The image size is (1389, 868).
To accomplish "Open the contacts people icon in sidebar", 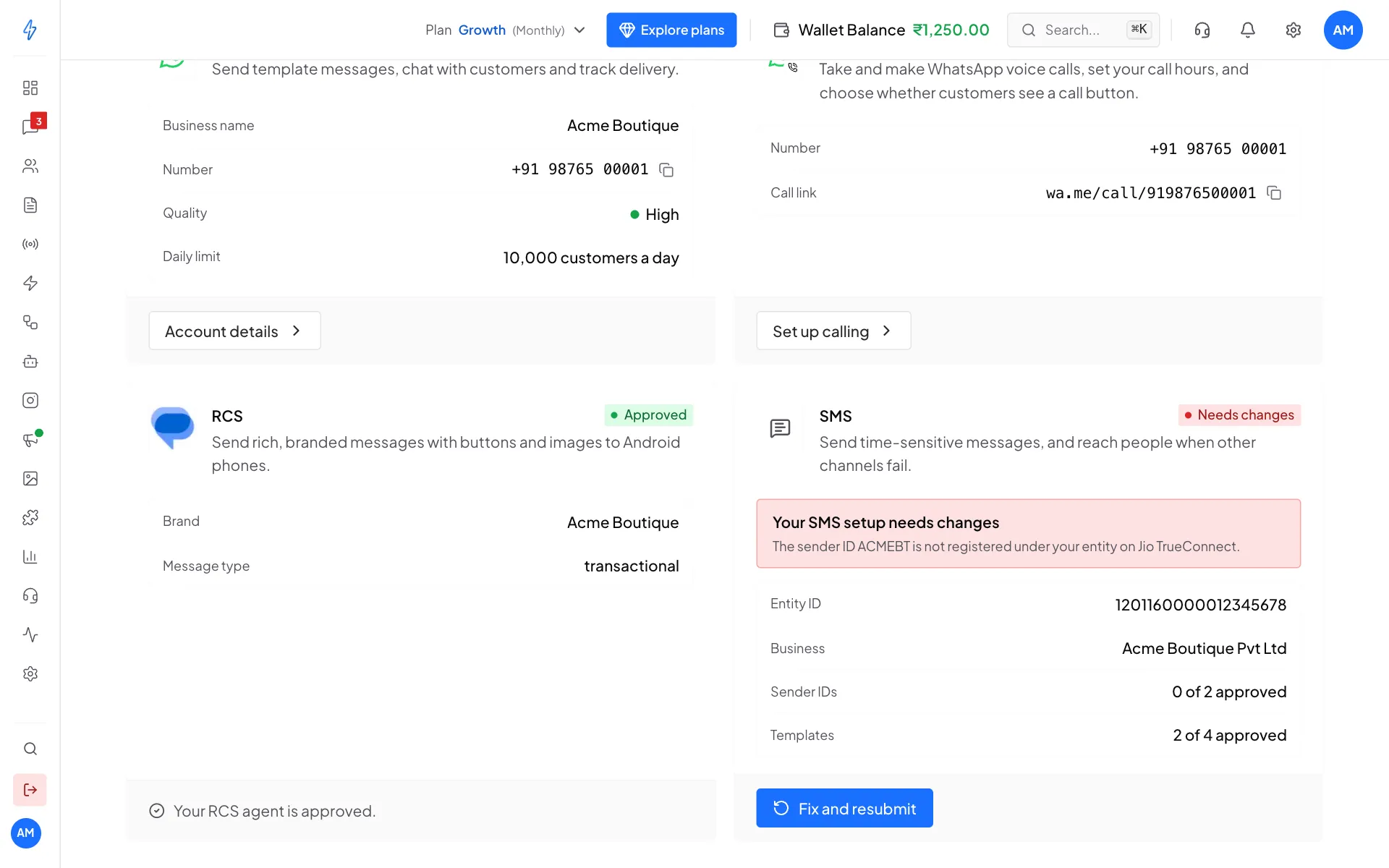I will (30, 166).
